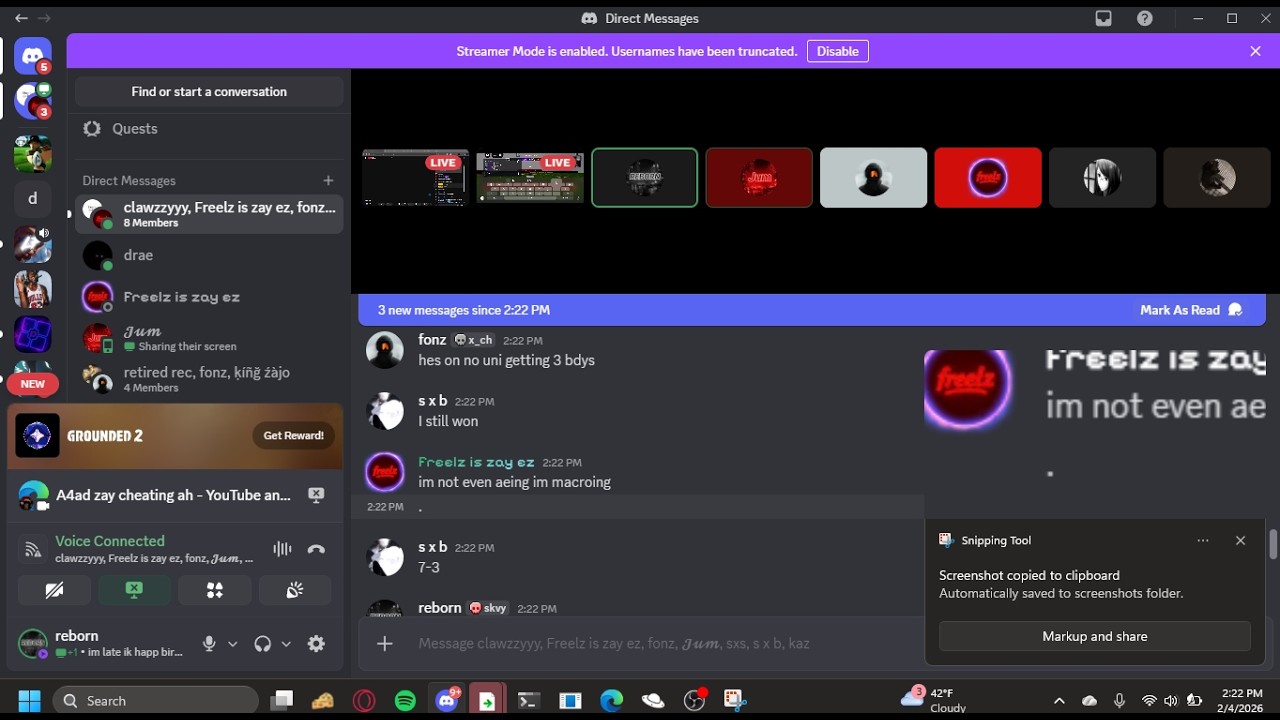The width and height of the screenshot is (1280, 720).
Task: Open retired rec, fonz group chat
Action: pos(209,379)
